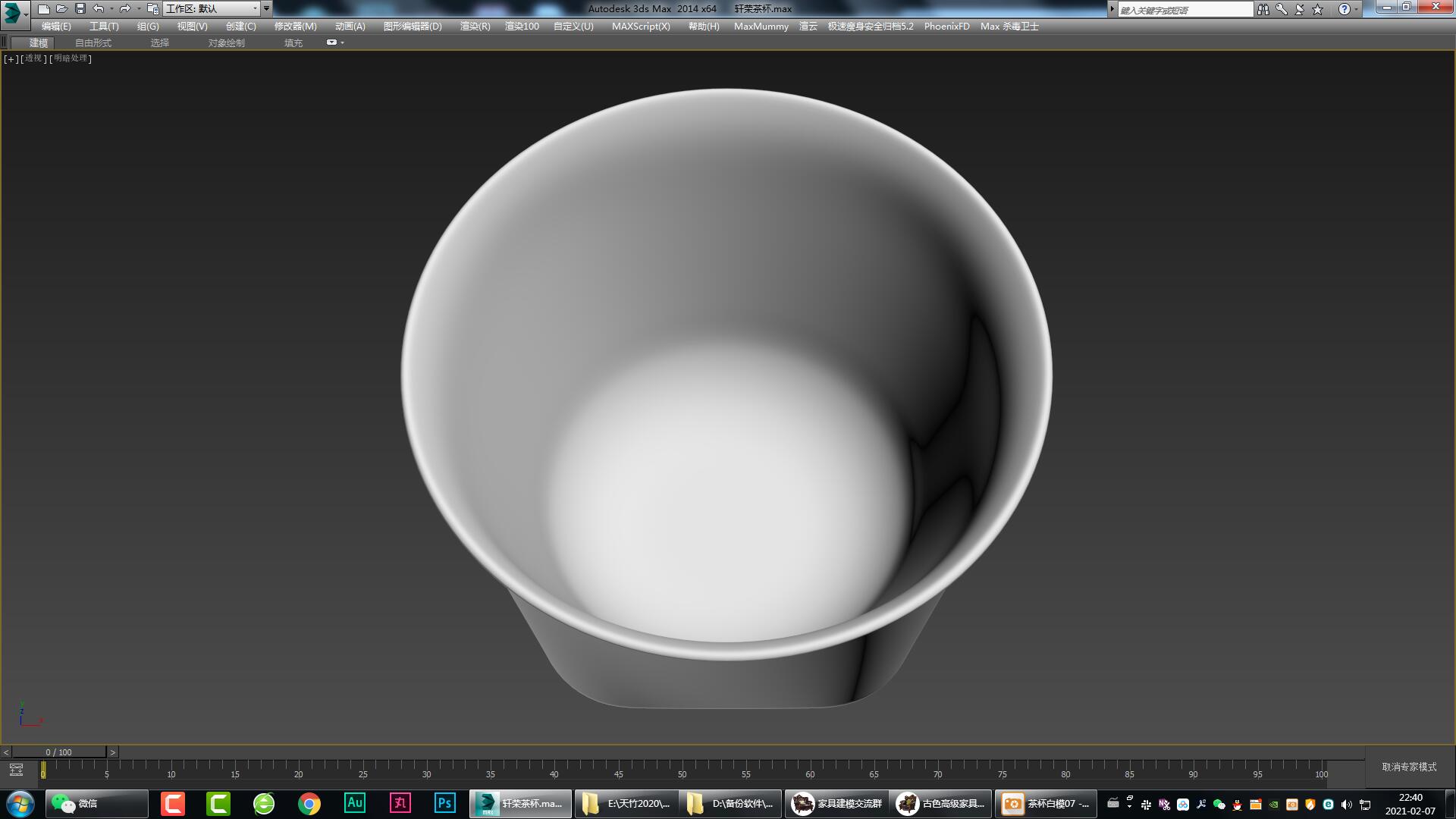Open the mini curve editor icon near the timeline
This screenshot has width=1456, height=819.
(17, 768)
